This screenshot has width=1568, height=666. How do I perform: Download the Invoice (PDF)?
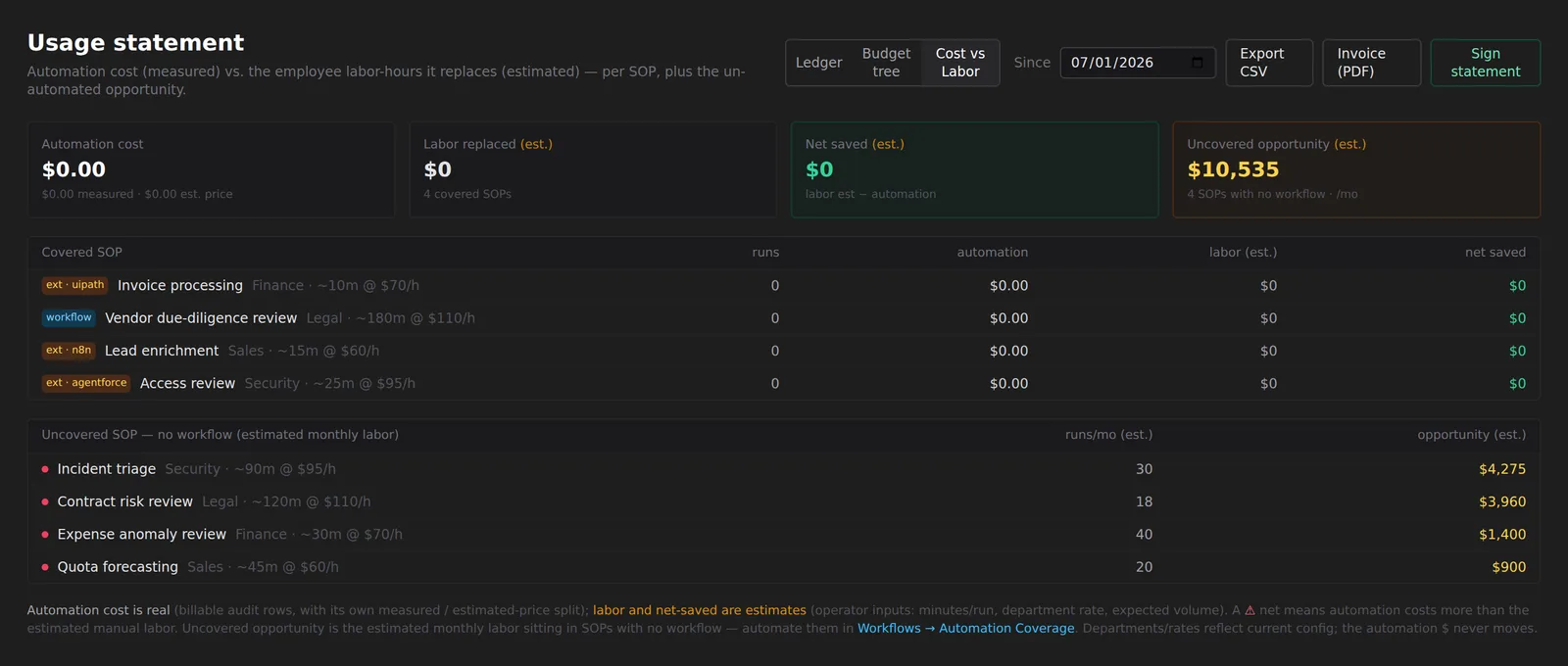(1371, 63)
